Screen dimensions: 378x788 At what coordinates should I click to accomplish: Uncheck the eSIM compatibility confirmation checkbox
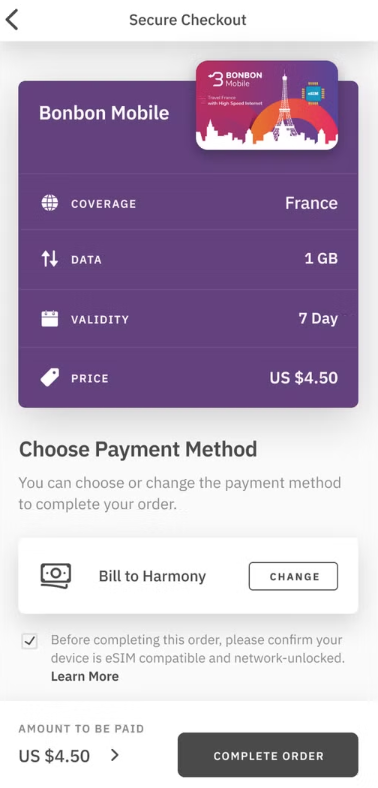pos(30,641)
